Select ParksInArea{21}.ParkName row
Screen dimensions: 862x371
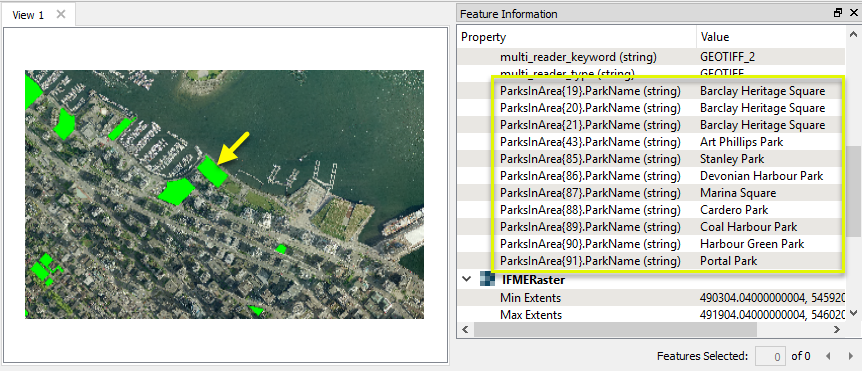pos(651,125)
